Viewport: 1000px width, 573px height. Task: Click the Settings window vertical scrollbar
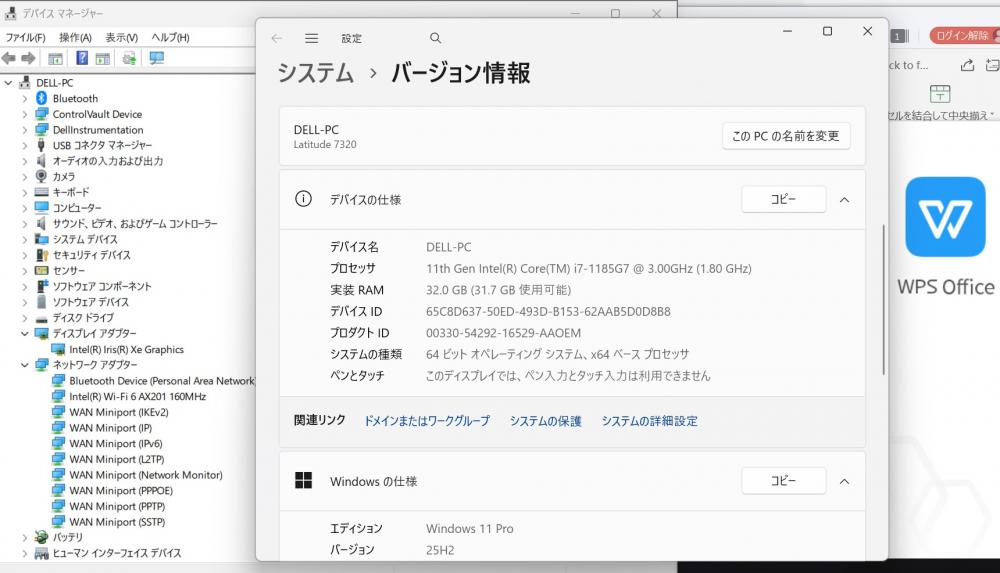883,300
